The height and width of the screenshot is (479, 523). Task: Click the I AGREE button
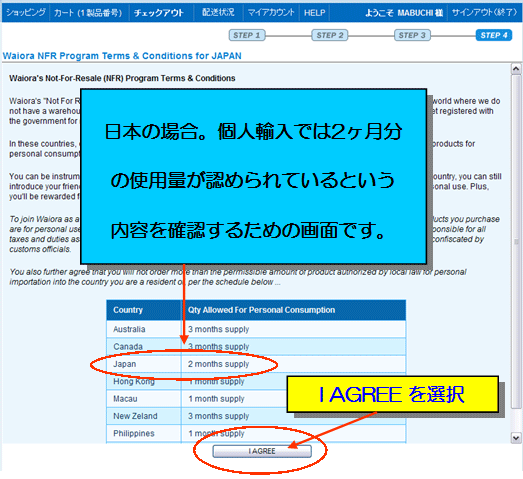point(262,451)
